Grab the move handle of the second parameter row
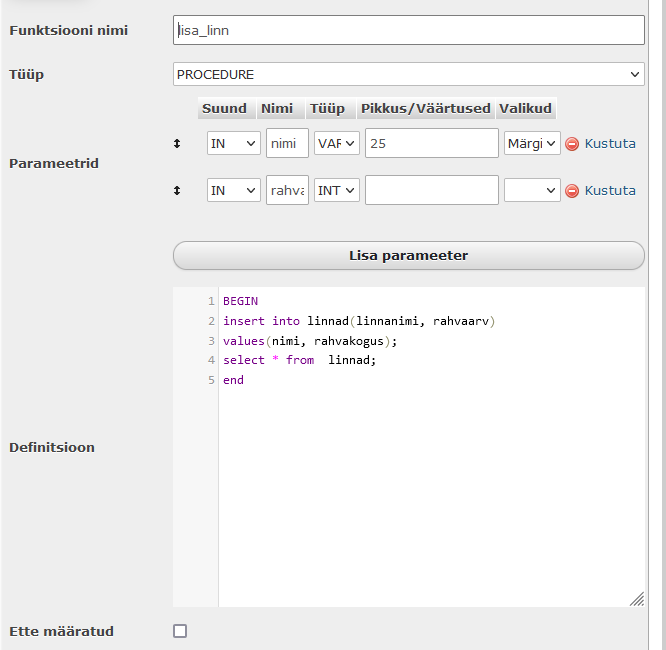 coord(177,190)
